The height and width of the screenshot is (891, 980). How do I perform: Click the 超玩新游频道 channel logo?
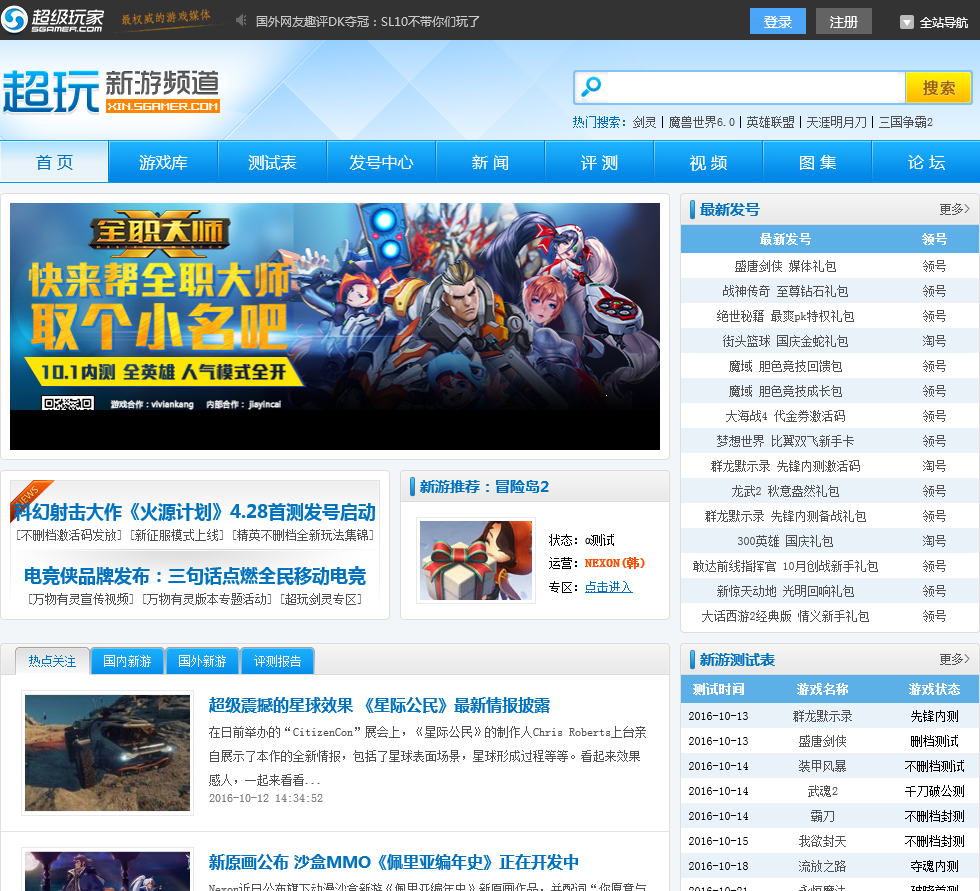click(x=111, y=91)
